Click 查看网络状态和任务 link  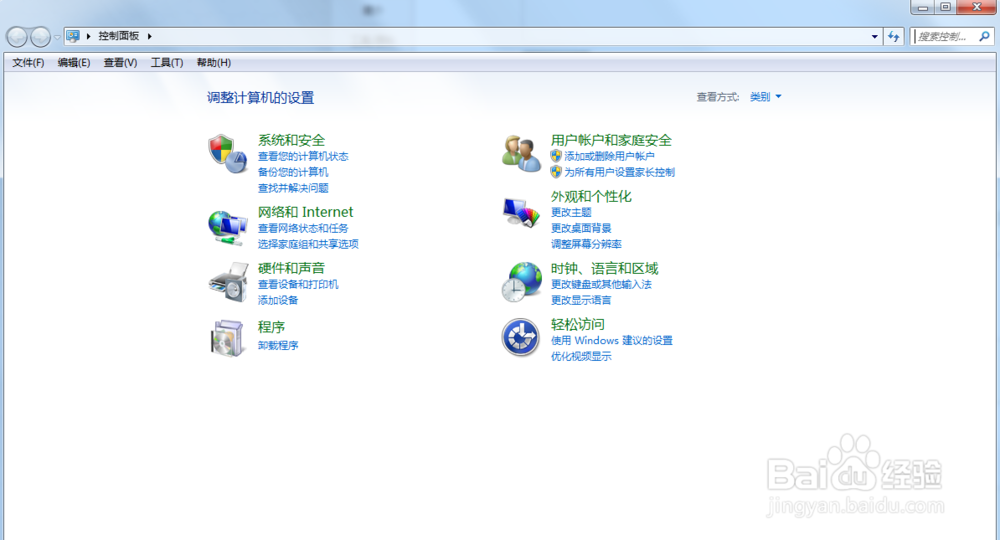point(303,228)
